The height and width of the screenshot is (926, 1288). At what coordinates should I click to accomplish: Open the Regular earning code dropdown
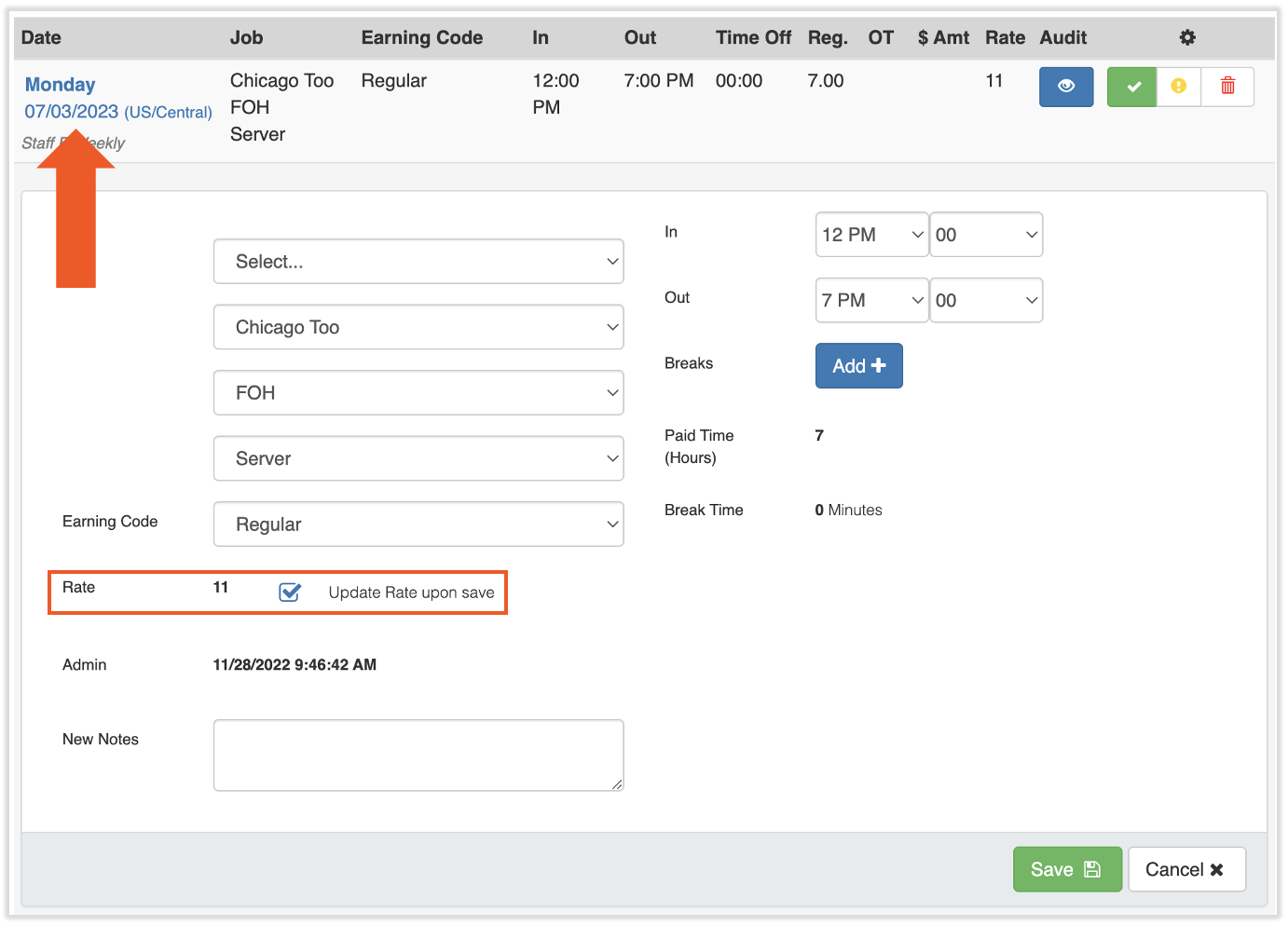click(418, 524)
